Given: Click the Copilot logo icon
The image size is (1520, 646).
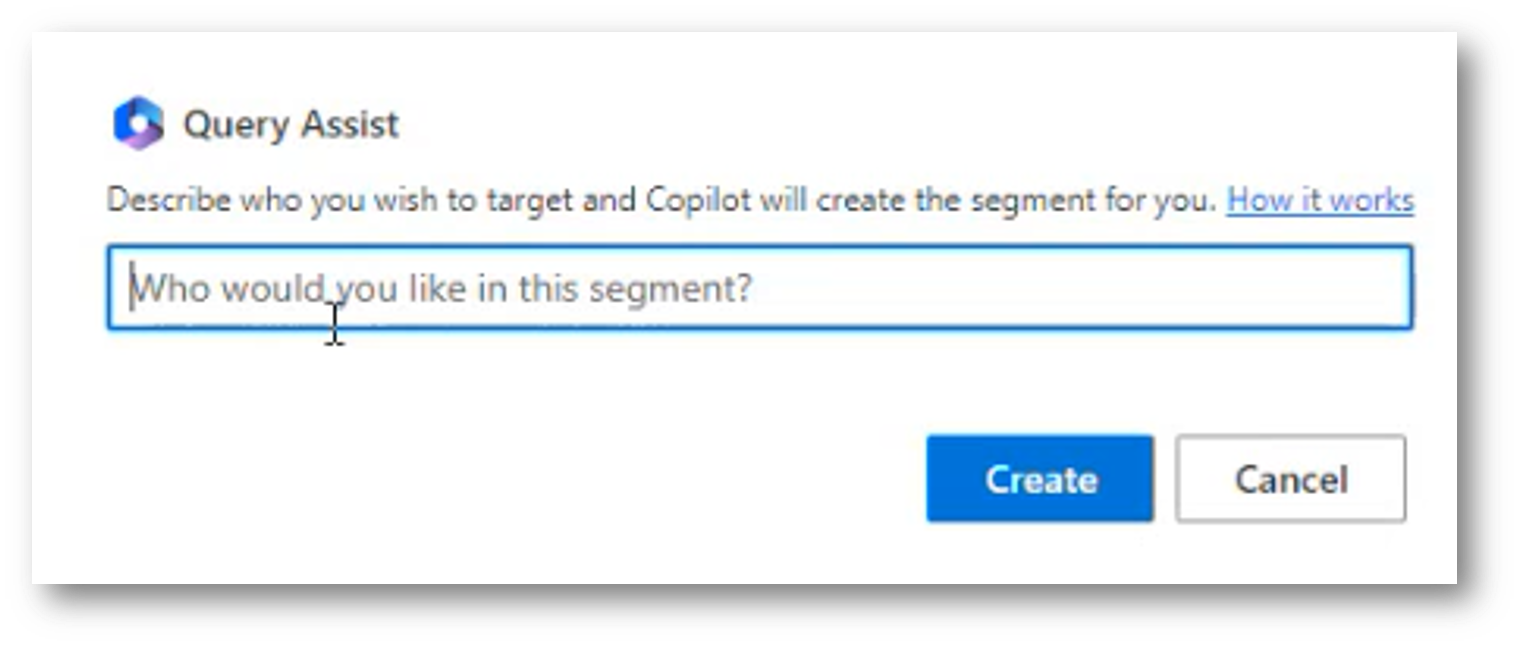Looking at the screenshot, I should coord(138,124).
